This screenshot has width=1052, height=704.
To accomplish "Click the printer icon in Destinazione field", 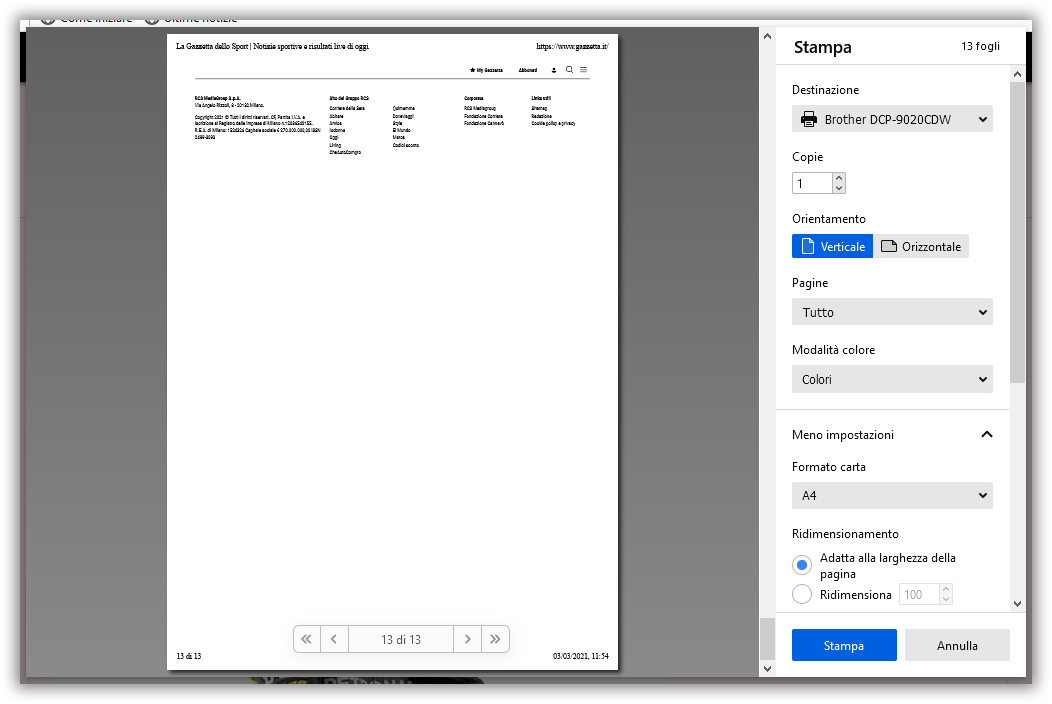I will pyautogui.click(x=808, y=119).
